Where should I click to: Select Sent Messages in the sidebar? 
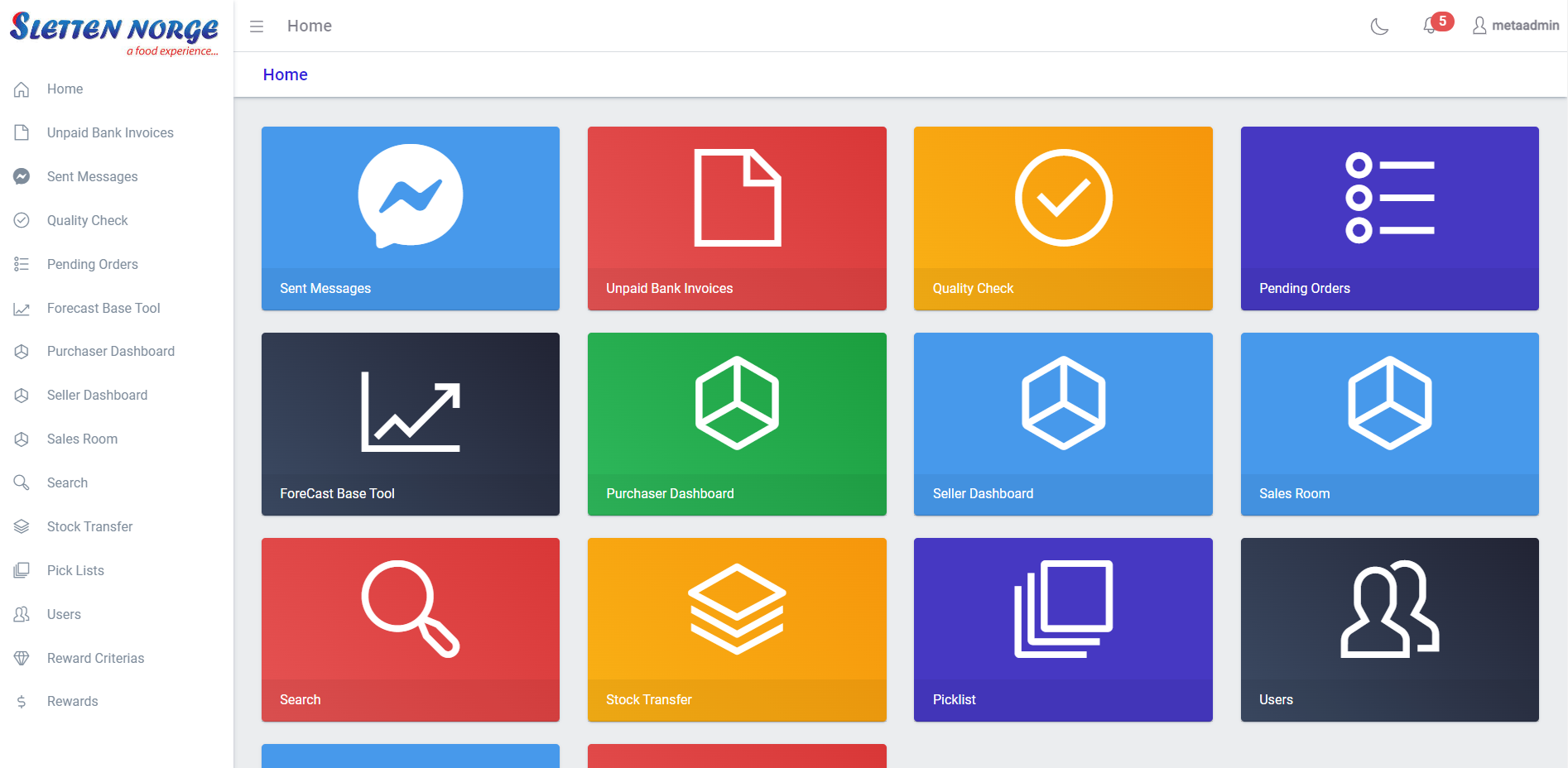click(93, 176)
